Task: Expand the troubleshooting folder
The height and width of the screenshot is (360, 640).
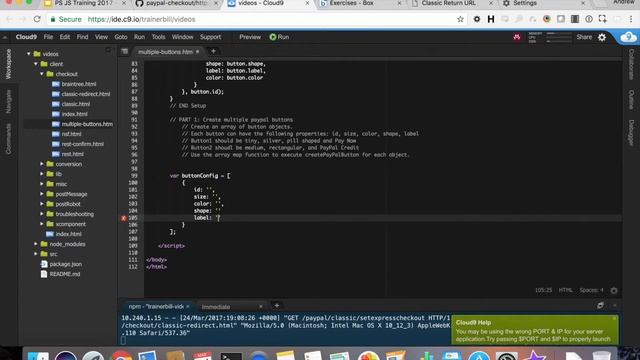Action: point(42,214)
